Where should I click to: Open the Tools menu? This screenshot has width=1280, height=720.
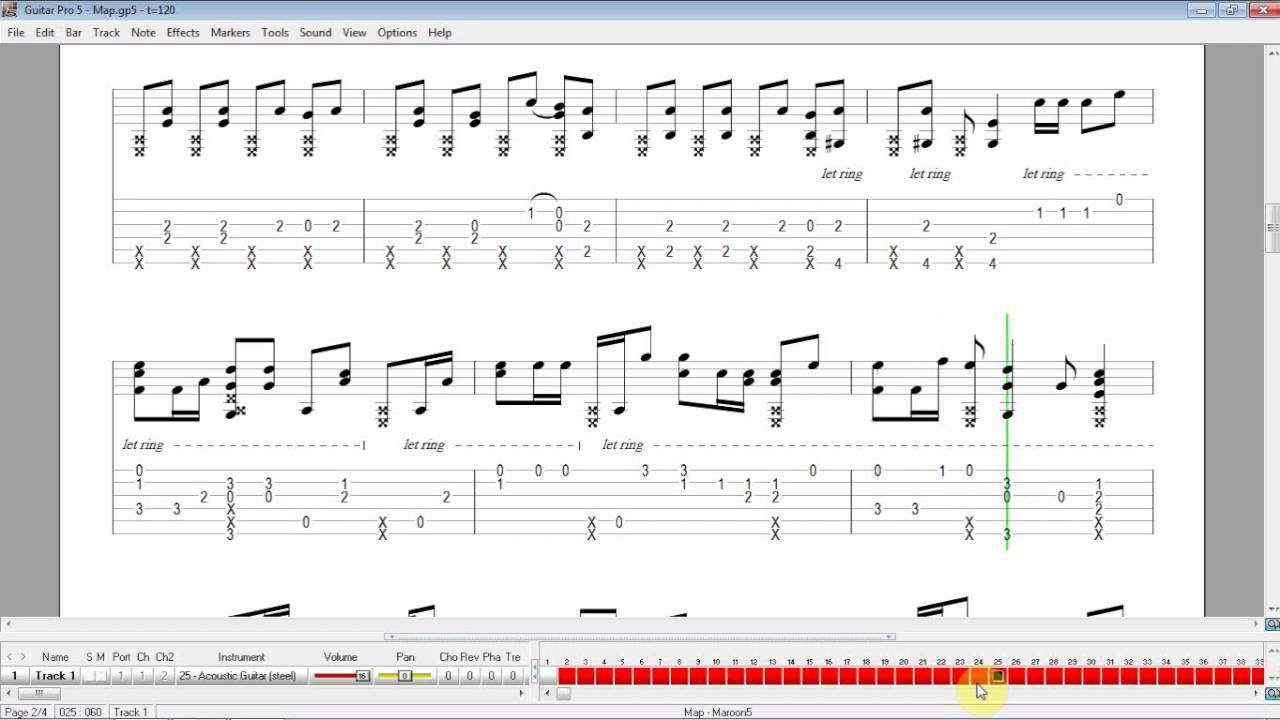coord(275,32)
